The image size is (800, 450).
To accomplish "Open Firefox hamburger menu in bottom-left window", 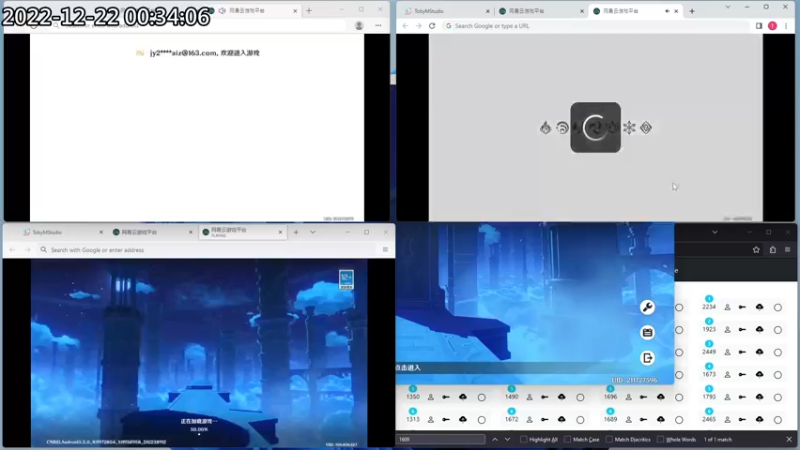I will 385,249.
